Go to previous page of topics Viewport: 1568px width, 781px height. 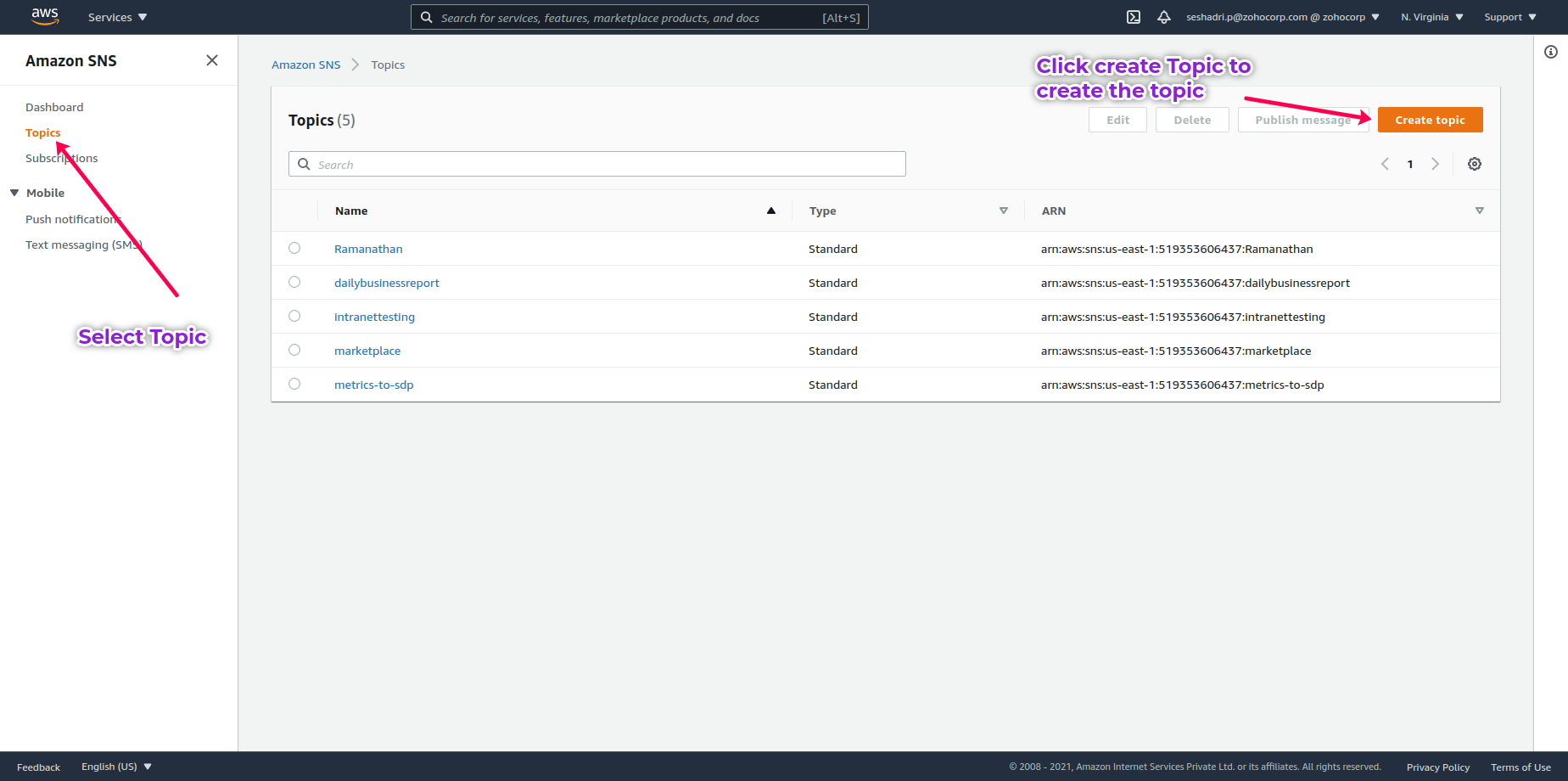(x=1385, y=164)
